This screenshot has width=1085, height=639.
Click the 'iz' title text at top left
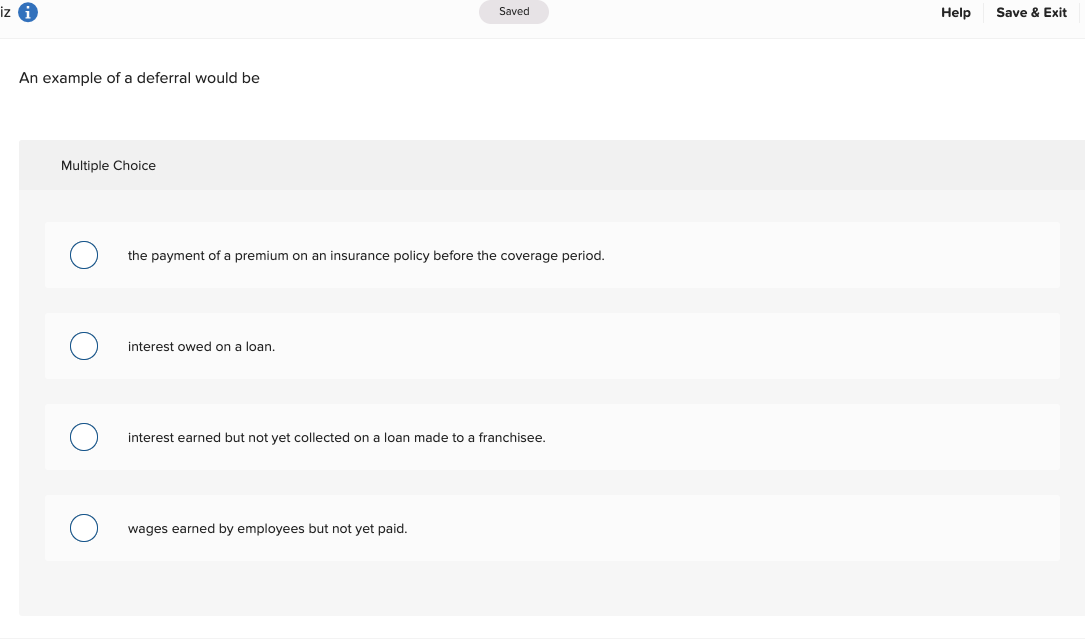[x=7, y=13]
